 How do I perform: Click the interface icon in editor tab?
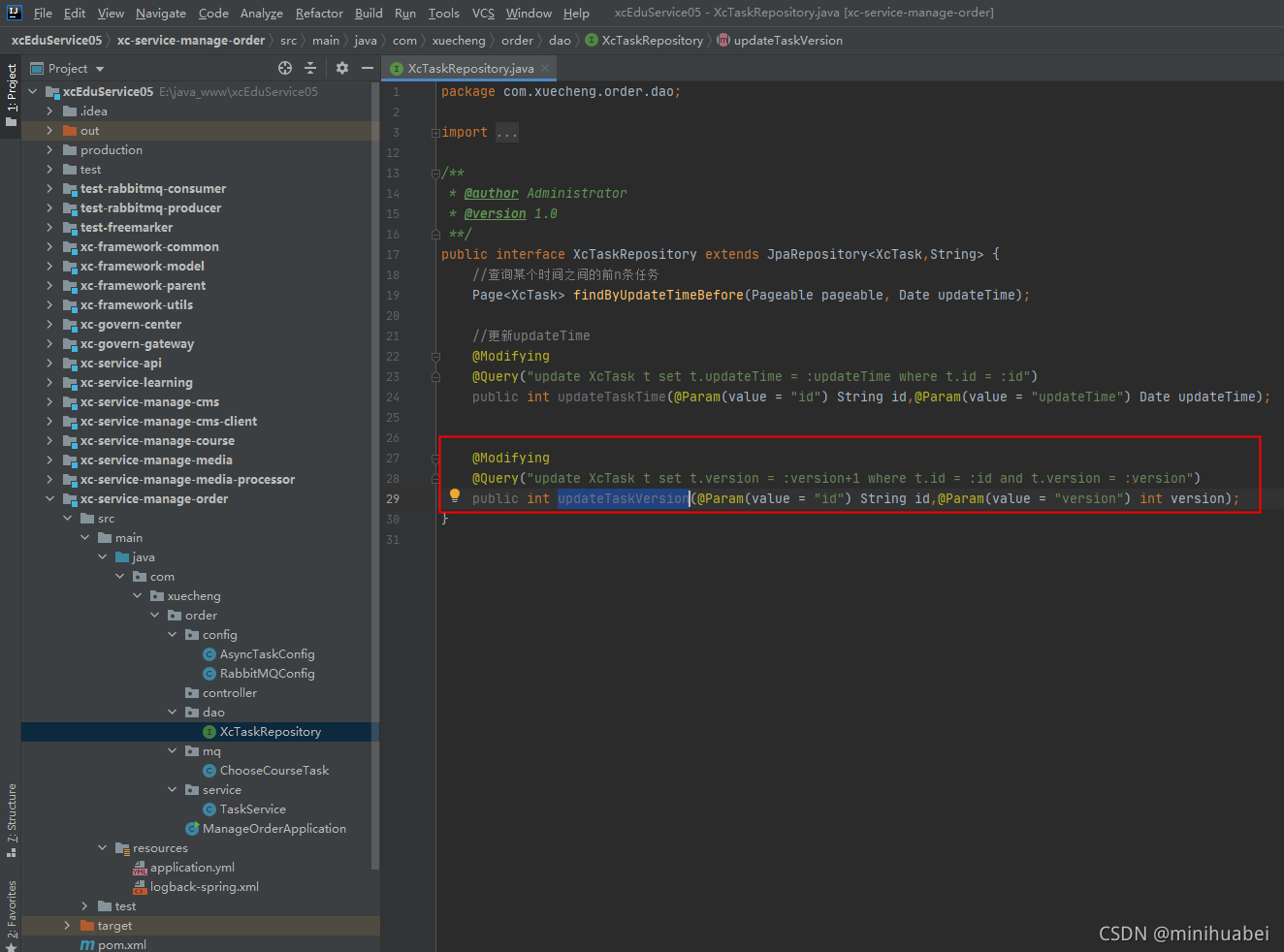point(397,69)
